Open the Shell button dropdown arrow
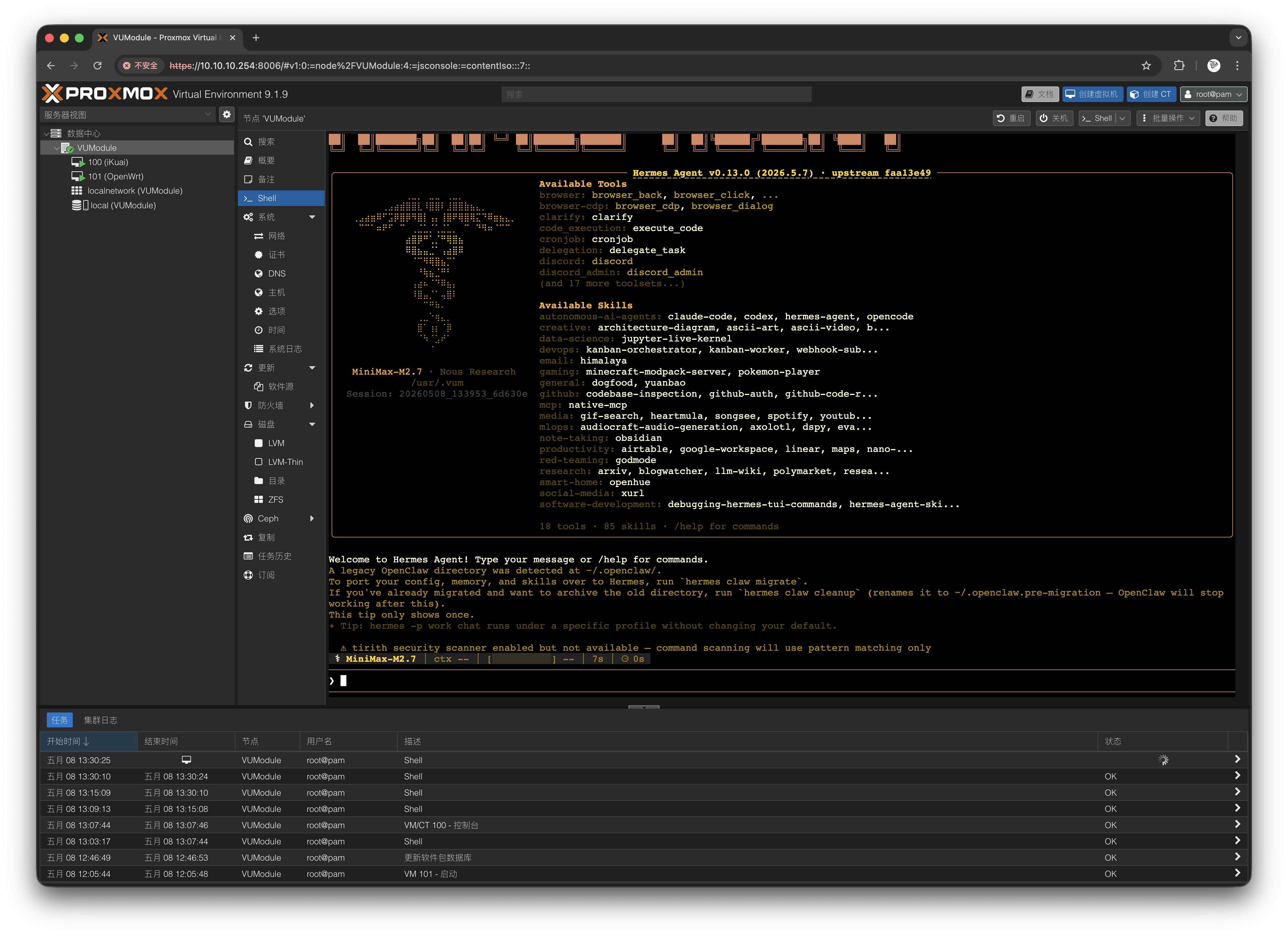Viewport: 1288px width, 935px height. tap(1122, 118)
